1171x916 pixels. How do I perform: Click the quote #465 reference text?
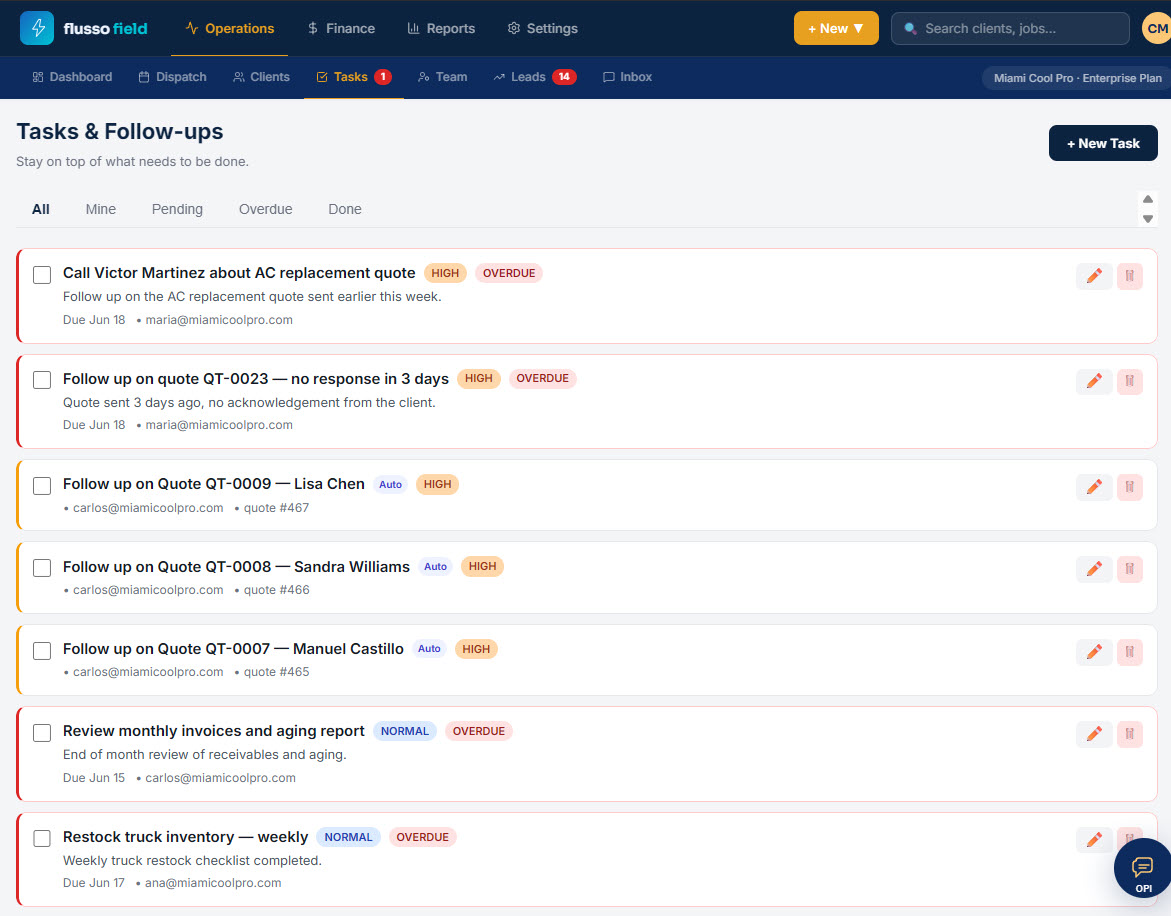276,672
